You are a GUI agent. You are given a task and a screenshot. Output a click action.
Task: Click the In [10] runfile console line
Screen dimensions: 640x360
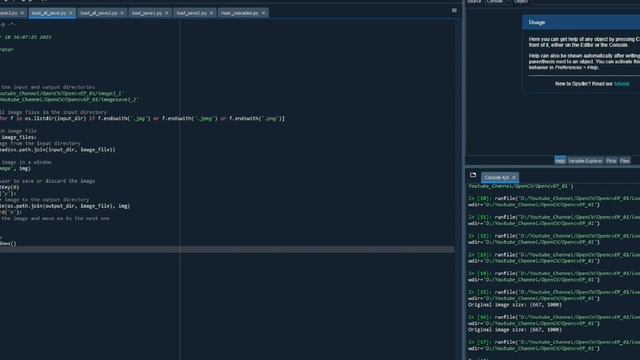coord(554,198)
